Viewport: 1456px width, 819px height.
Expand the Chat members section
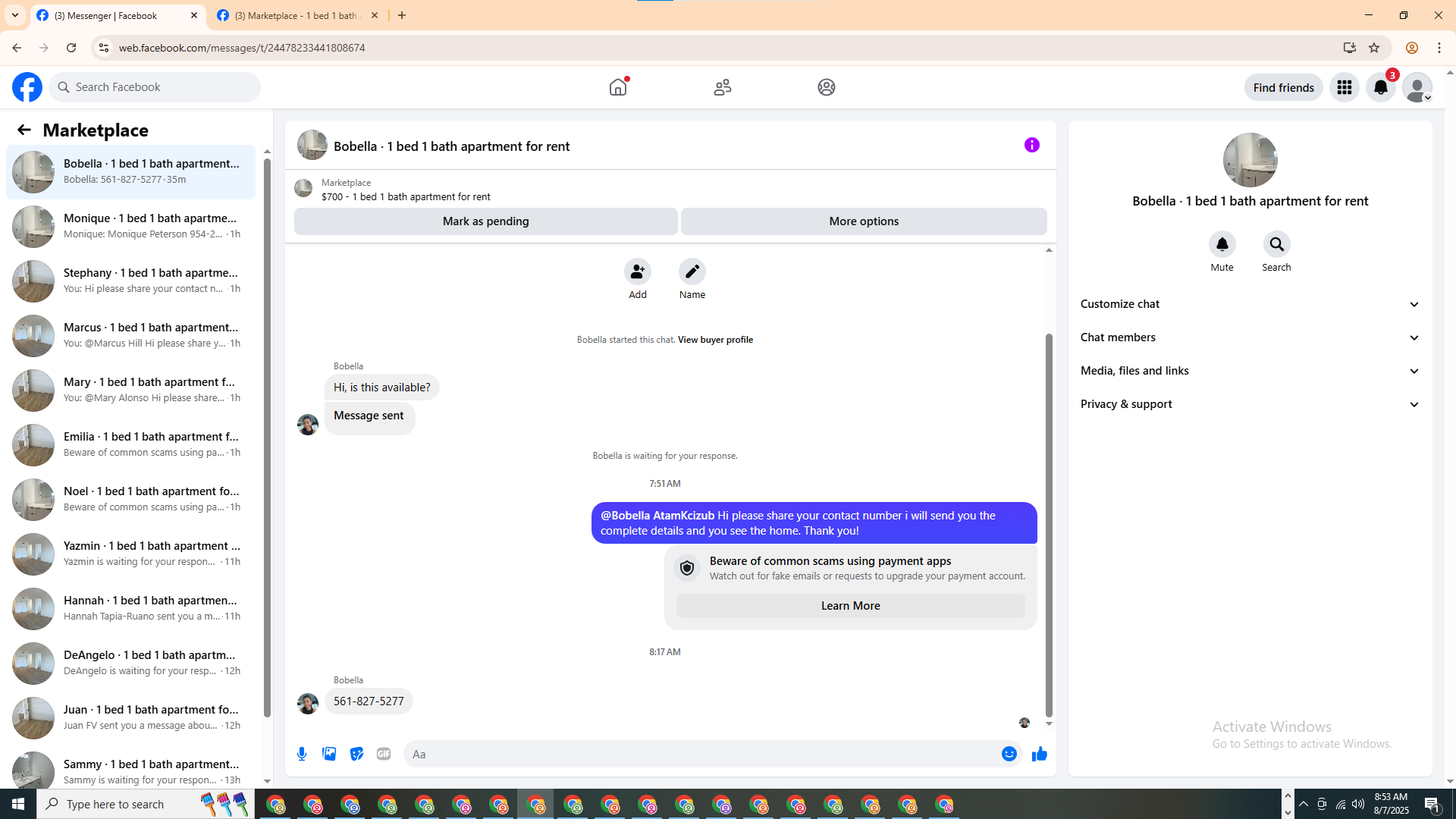click(x=1250, y=337)
